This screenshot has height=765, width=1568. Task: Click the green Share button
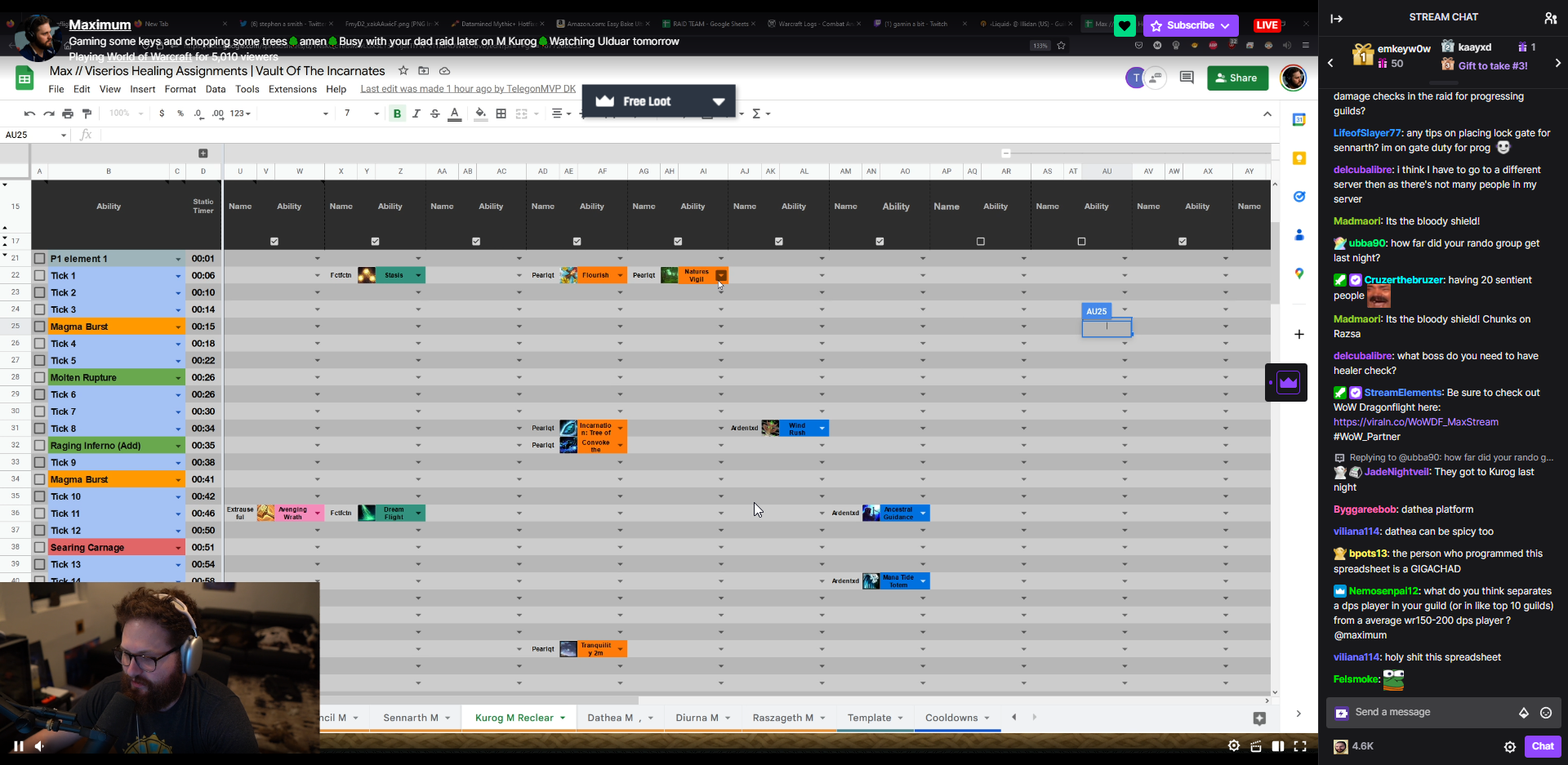click(x=1237, y=78)
